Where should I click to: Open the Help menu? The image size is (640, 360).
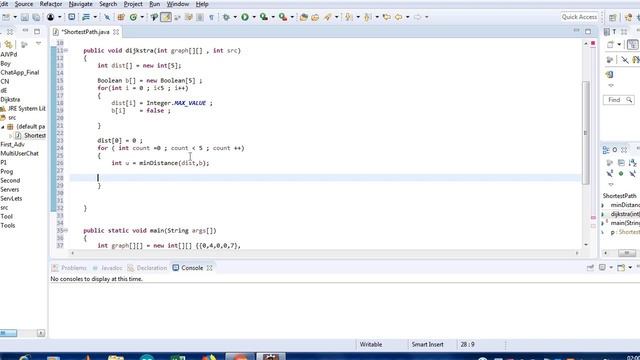[202, 4]
